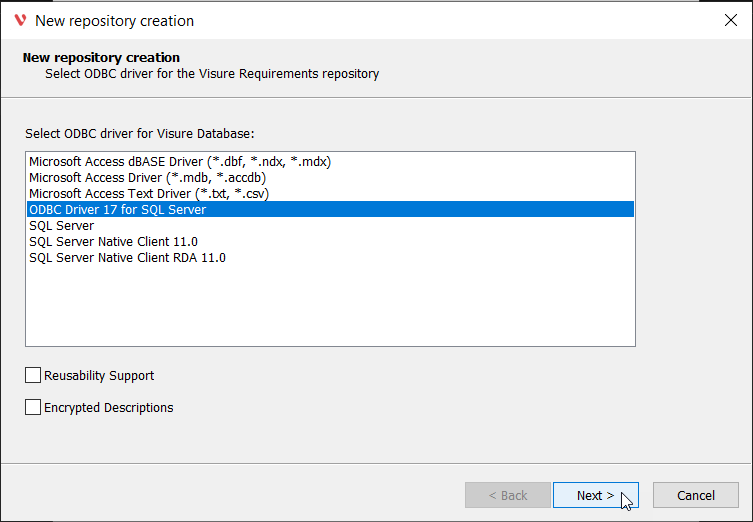The width and height of the screenshot is (753, 522).
Task: Click the Next > button
Action: pos(595,495)
